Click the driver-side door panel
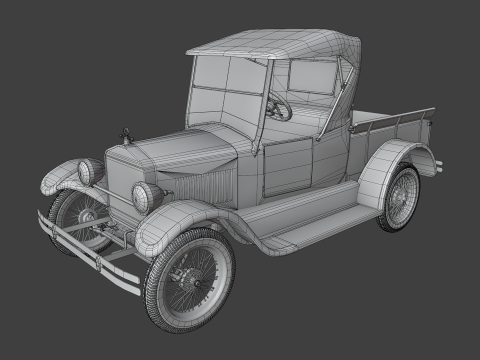This screenshot has width=480, height=360. point(288,168)
